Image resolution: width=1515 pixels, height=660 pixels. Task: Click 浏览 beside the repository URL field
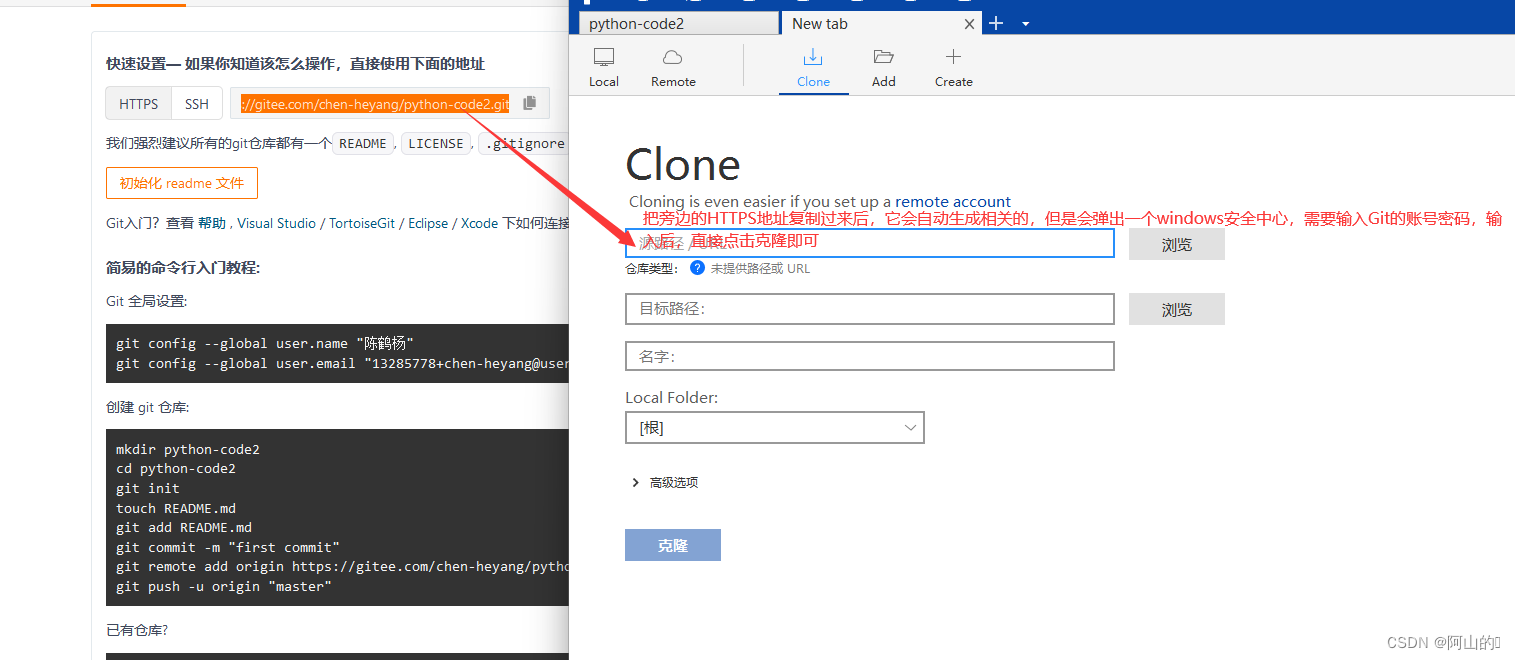(x=1176, y=243)
